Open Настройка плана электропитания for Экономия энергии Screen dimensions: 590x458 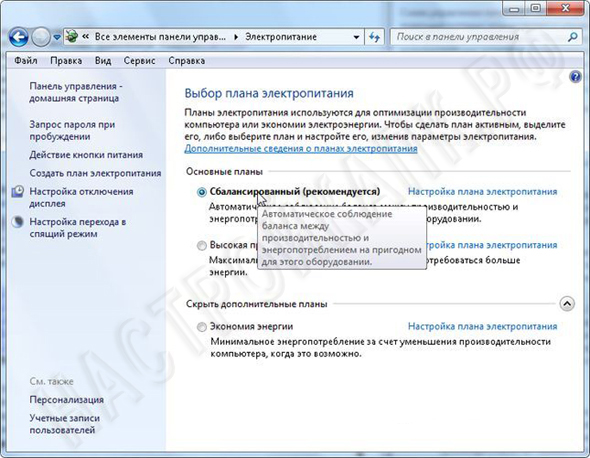pyautogui.click(x=482, y=327)
